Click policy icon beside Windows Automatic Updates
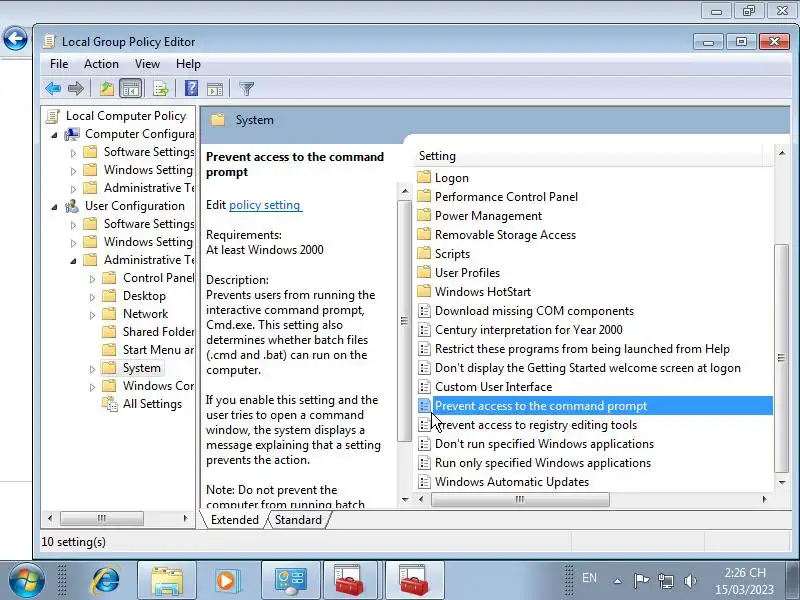Image resolution: width=800 pixels, height=600 pixels. [x=424, y=482]
